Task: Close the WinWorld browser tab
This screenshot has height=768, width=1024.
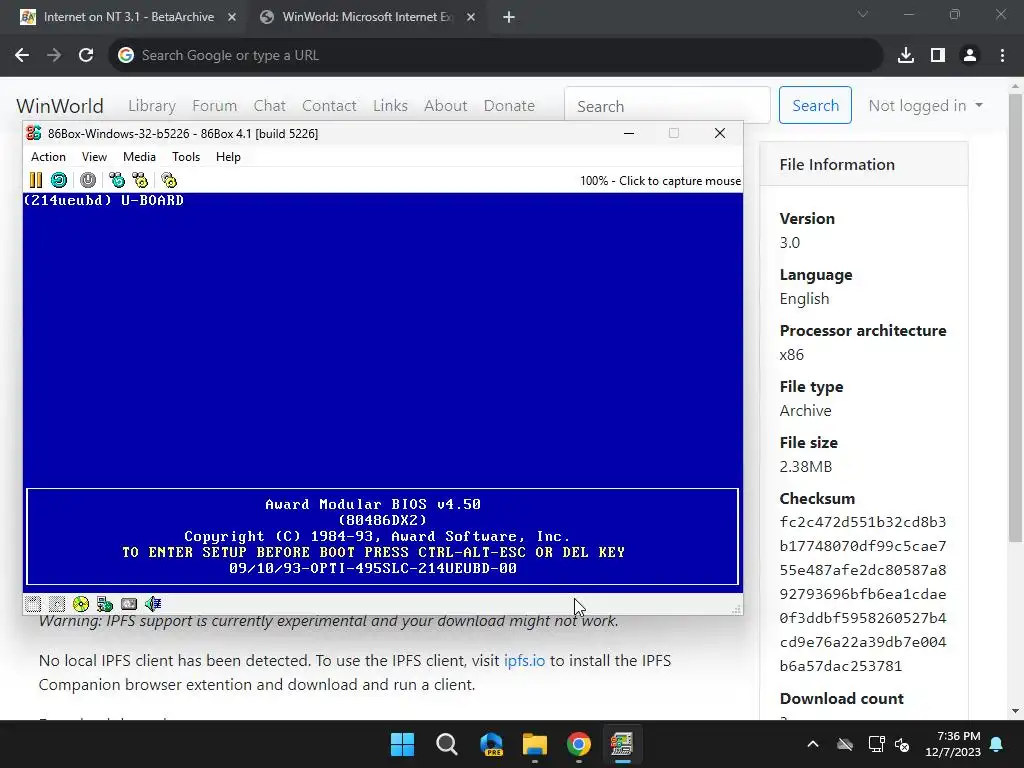Action: (471, 18)
